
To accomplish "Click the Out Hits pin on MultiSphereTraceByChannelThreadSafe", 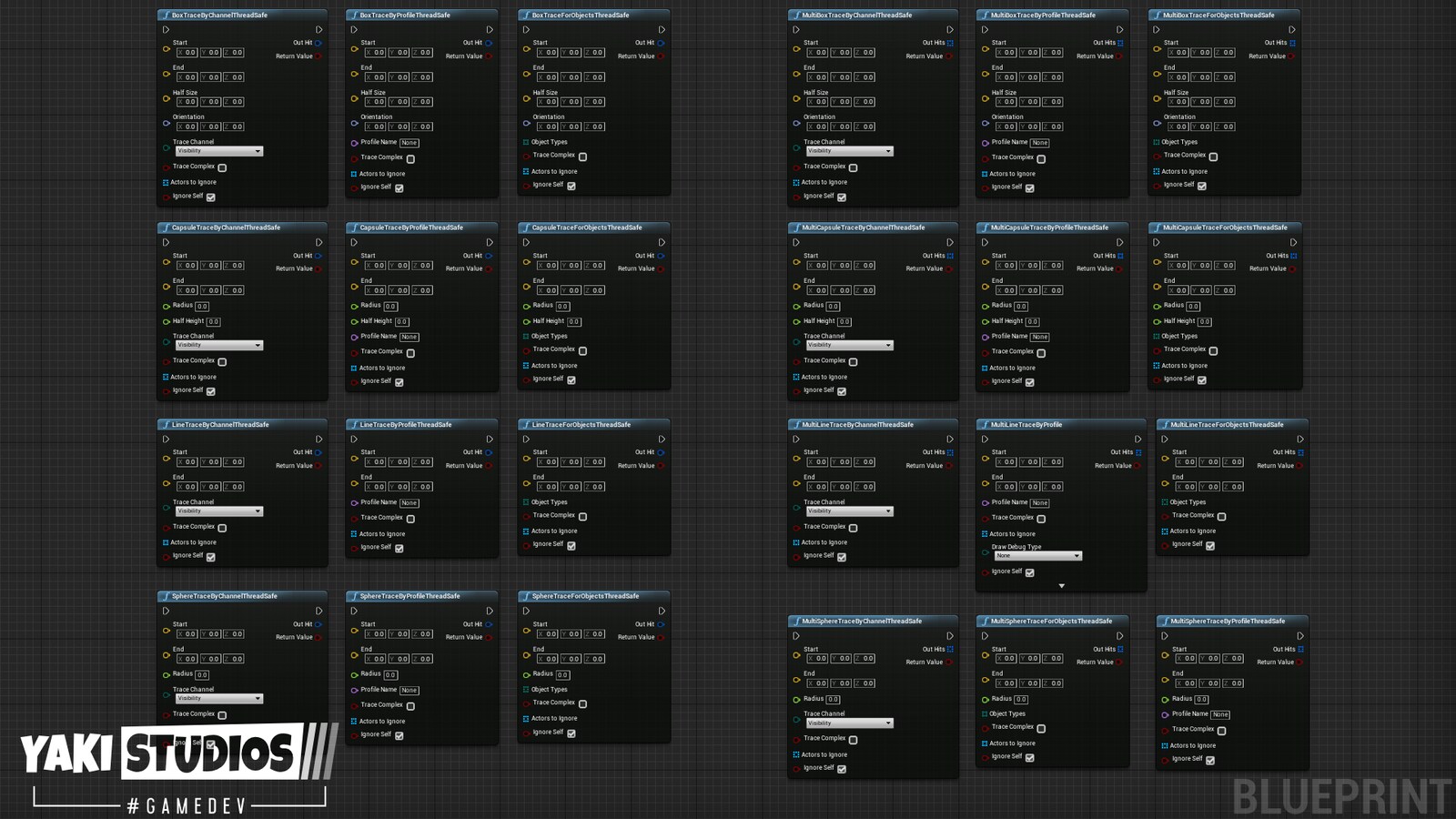I will point(949,649).
